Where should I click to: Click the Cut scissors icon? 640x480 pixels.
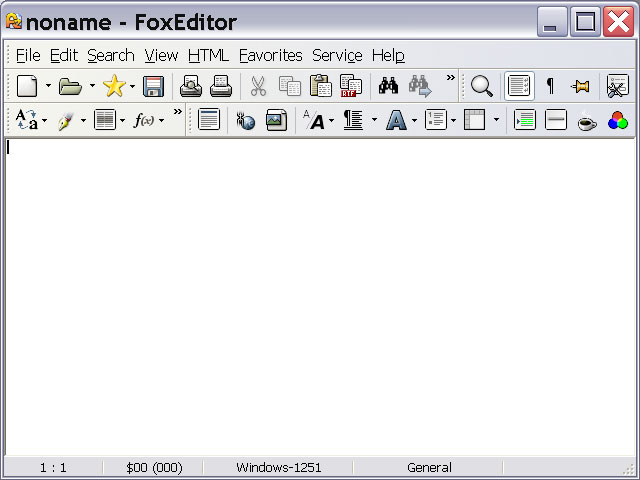coord(258,86)
